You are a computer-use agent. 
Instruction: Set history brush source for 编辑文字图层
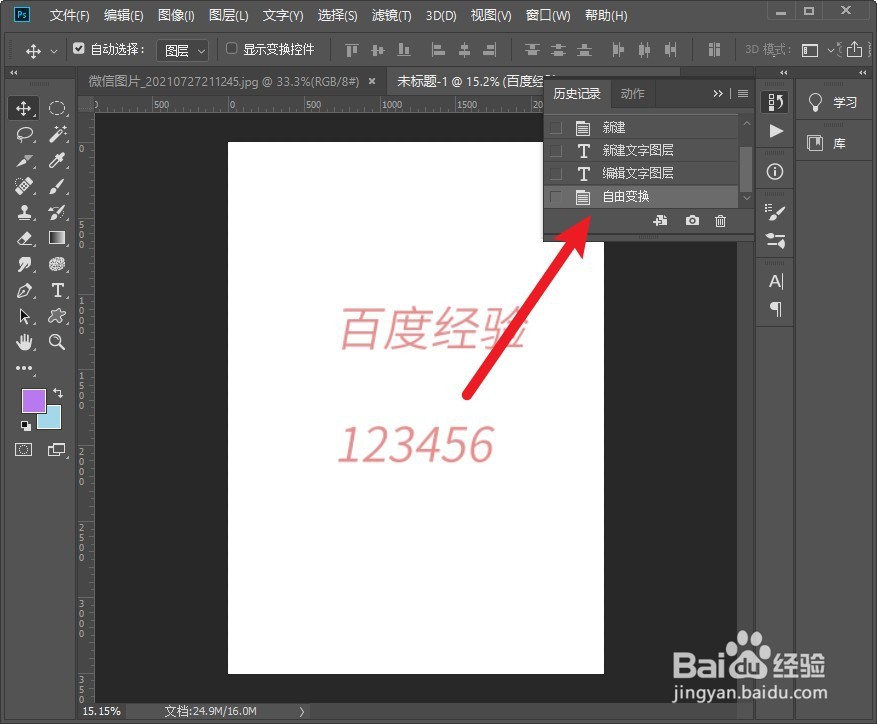(556, 173)
